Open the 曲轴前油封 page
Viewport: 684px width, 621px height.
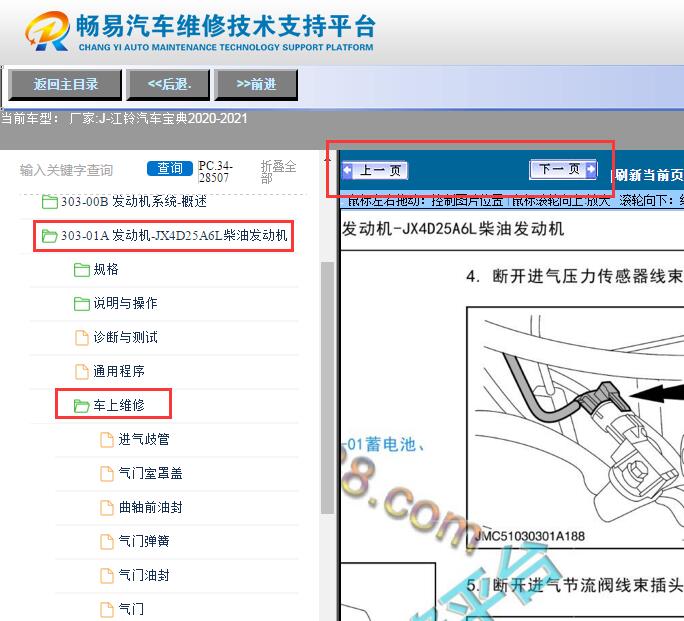(150, 508)
